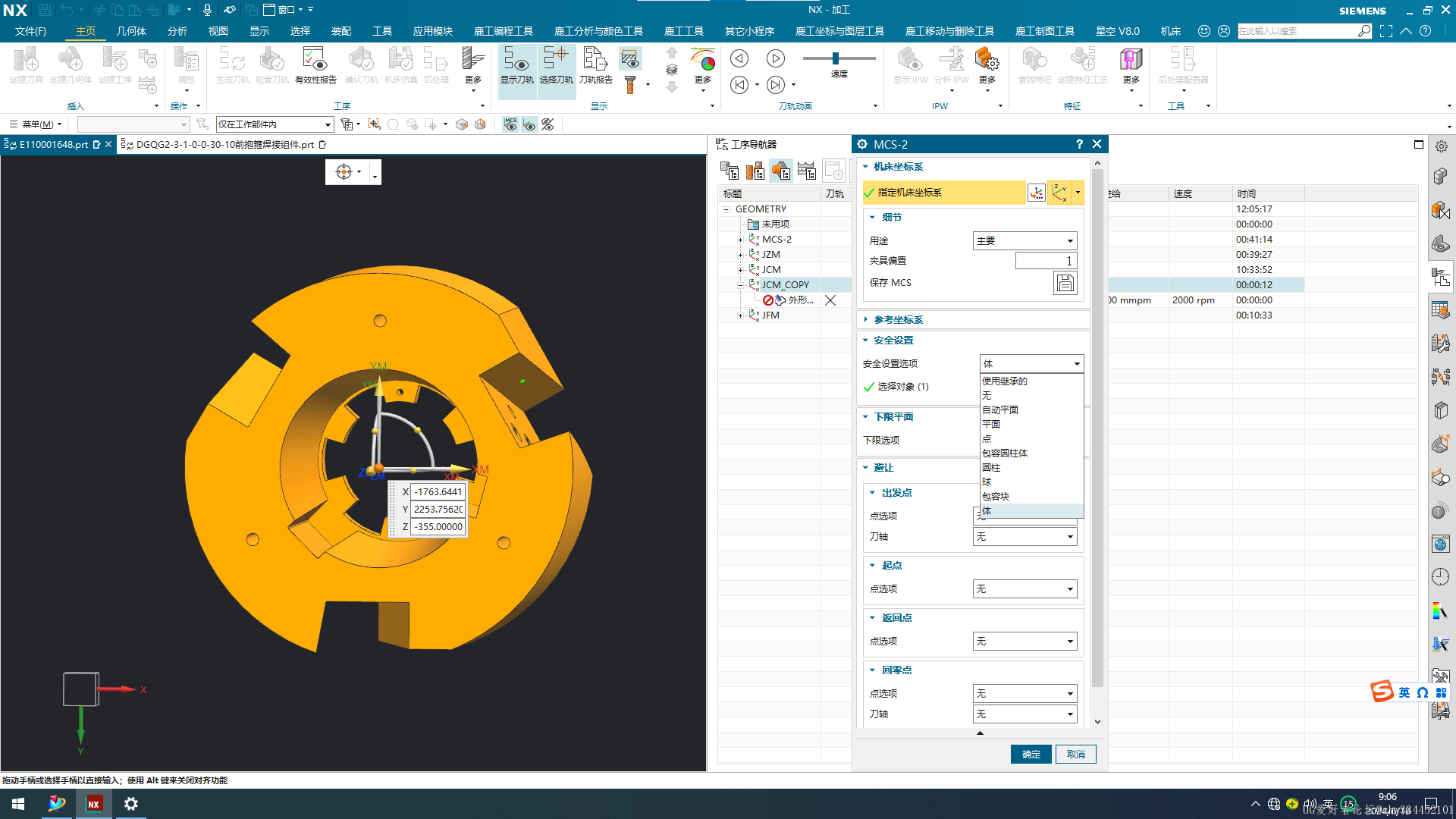Image resolution: width=1456 pixels, height=819 pixels.
Task: Expand the MCS-2 tree node
Action: tap(740, 240)
